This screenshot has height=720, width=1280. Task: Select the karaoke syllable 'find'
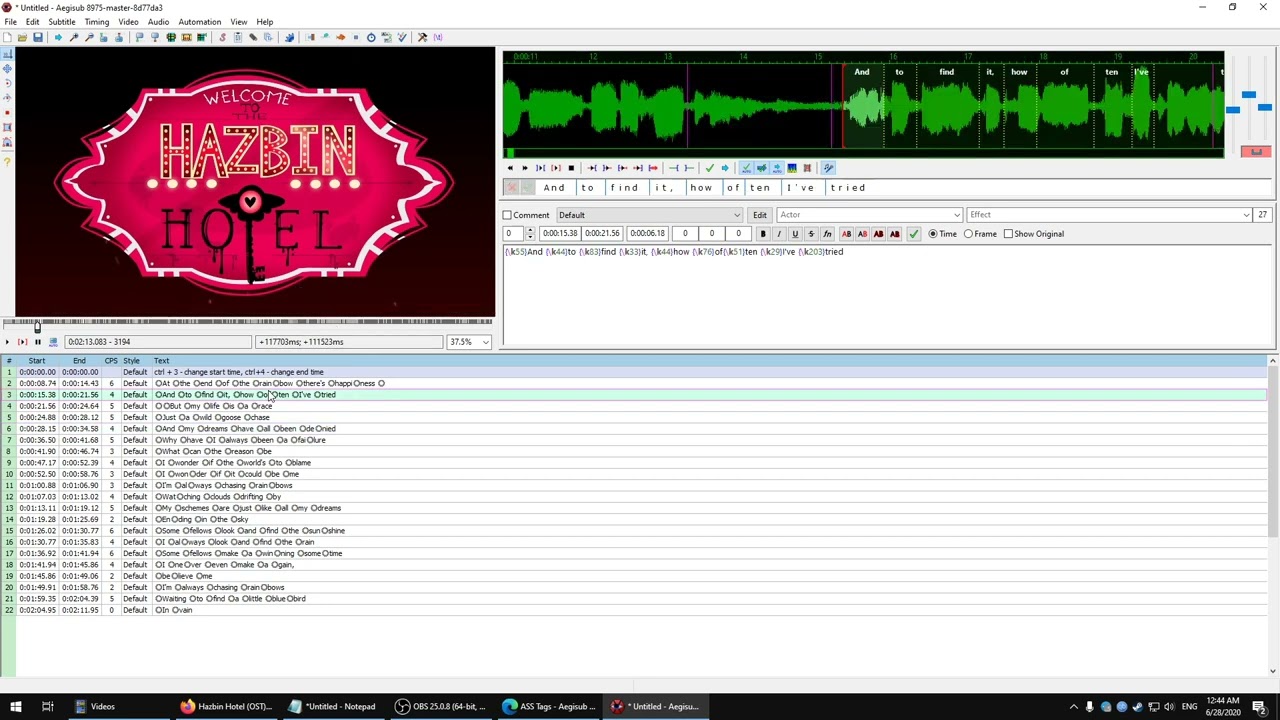click(x=624, y=188)
